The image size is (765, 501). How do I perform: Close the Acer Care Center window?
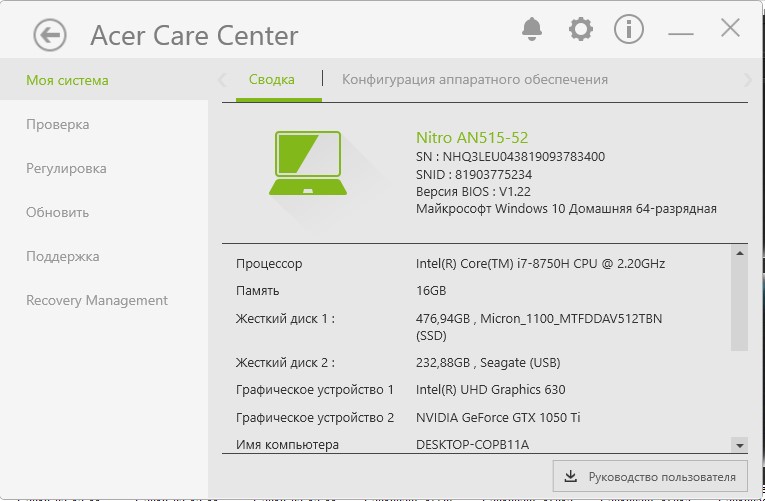730,28
